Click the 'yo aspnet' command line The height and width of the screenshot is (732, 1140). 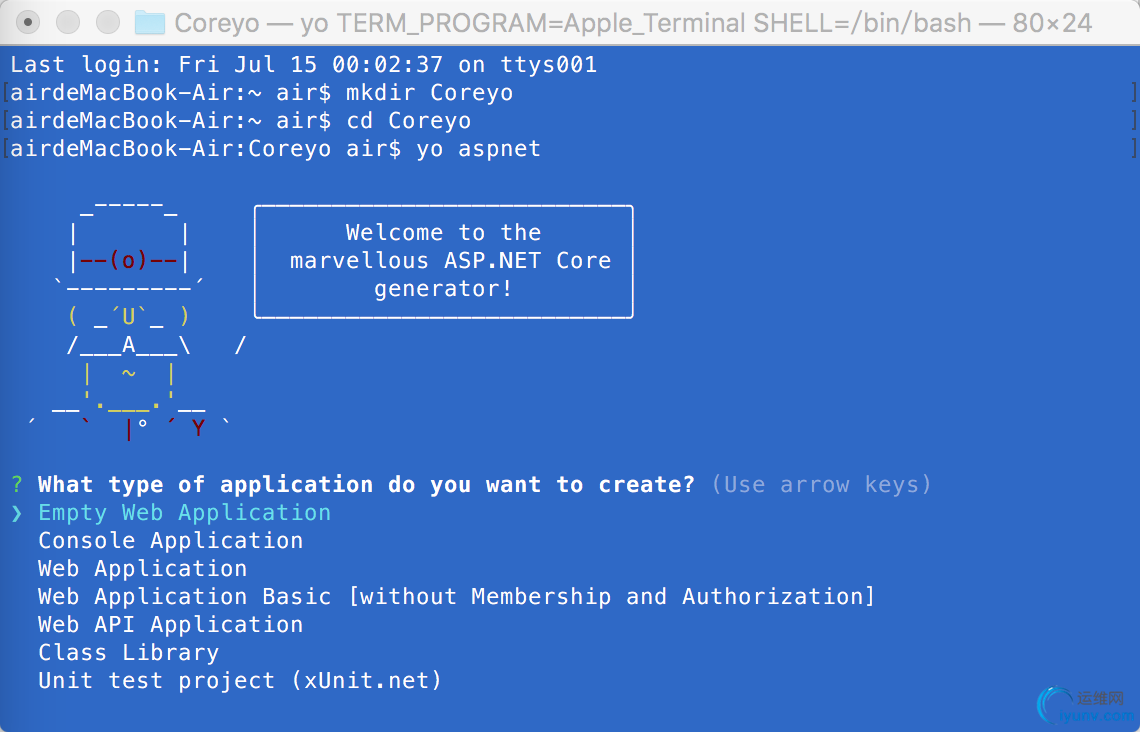click(478, 149)
